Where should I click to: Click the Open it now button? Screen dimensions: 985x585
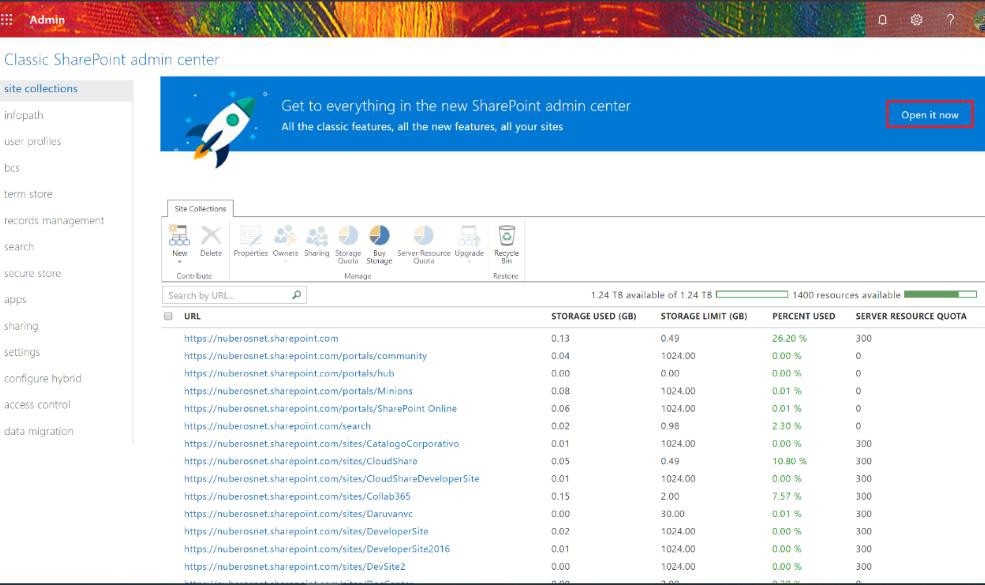(930, 114)
